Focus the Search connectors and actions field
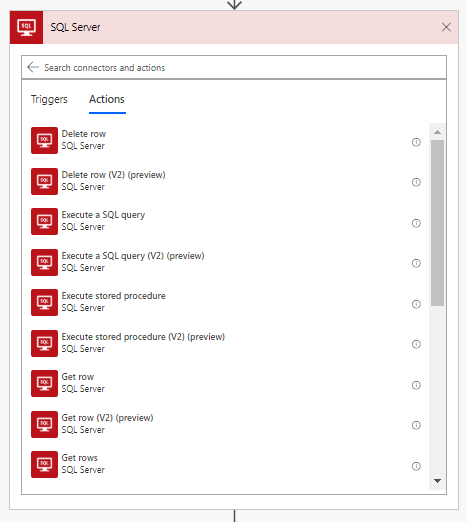Screen dimensions: 467x522 point(234,67)
